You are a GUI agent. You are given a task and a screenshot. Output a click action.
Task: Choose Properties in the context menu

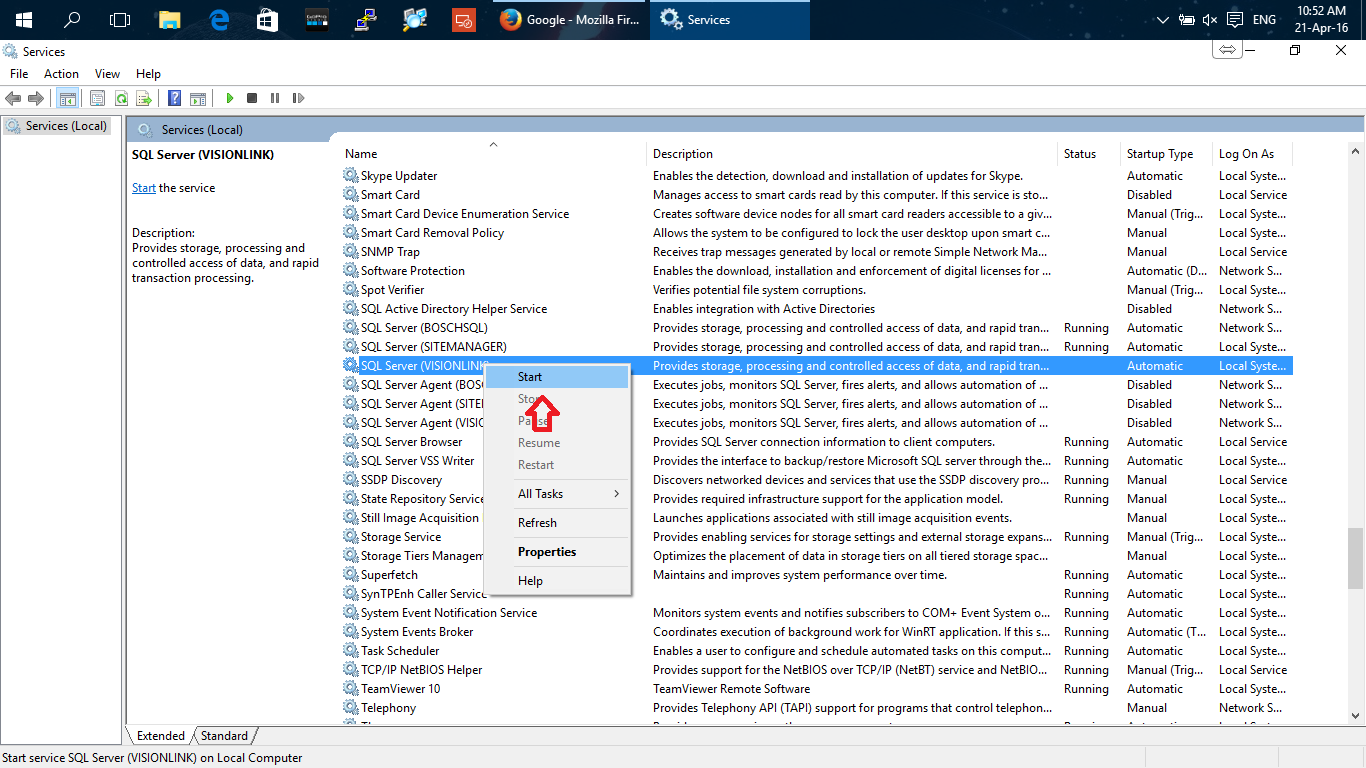pyautogui.click(x=557, y=552)
